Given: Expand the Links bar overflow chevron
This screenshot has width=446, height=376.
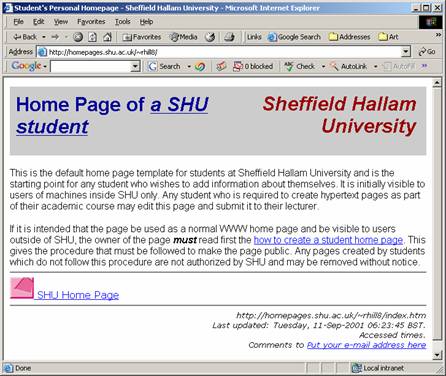Looking at the screenshot, I should click(438, 35).
